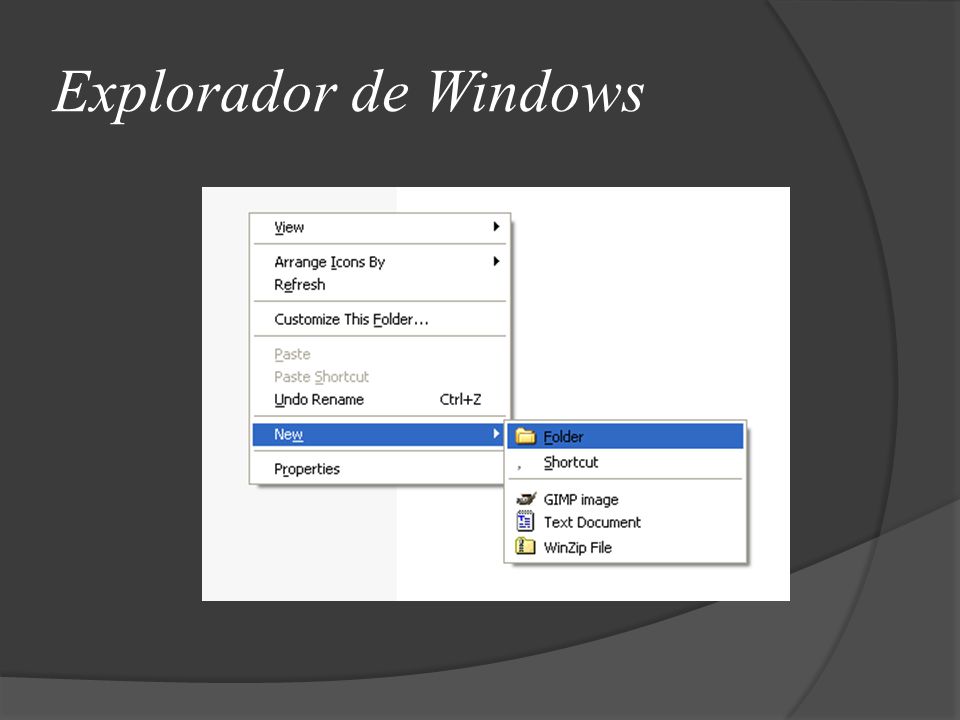The width and height of the screenshot is (960, 720).
Task: Open the View menu entry
Action: click(380, 227)
